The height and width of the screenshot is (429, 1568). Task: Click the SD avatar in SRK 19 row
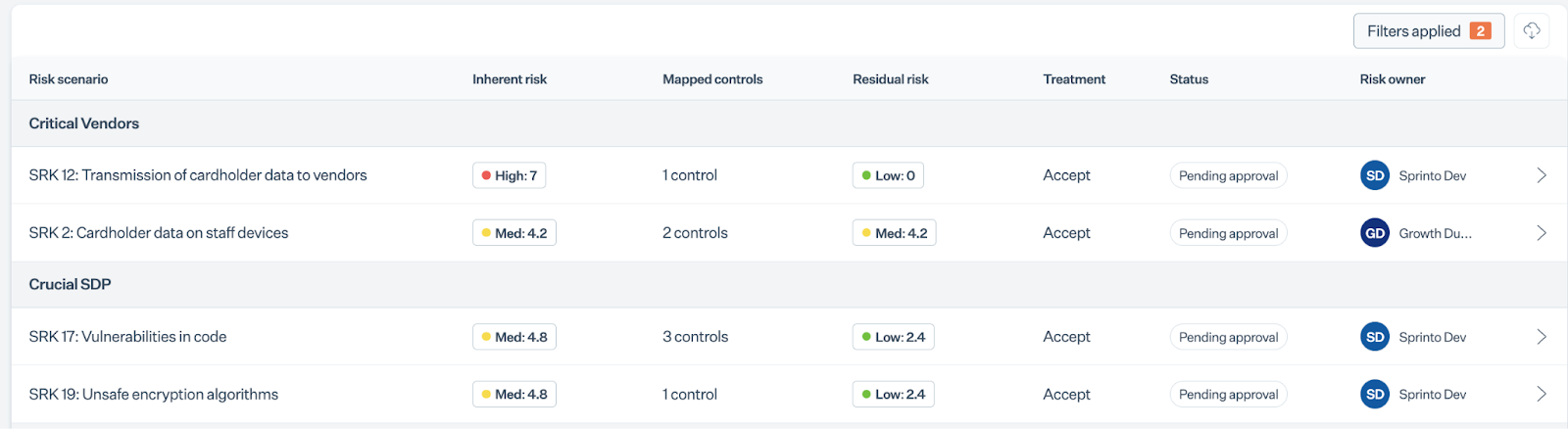[x=1375, y=394]
